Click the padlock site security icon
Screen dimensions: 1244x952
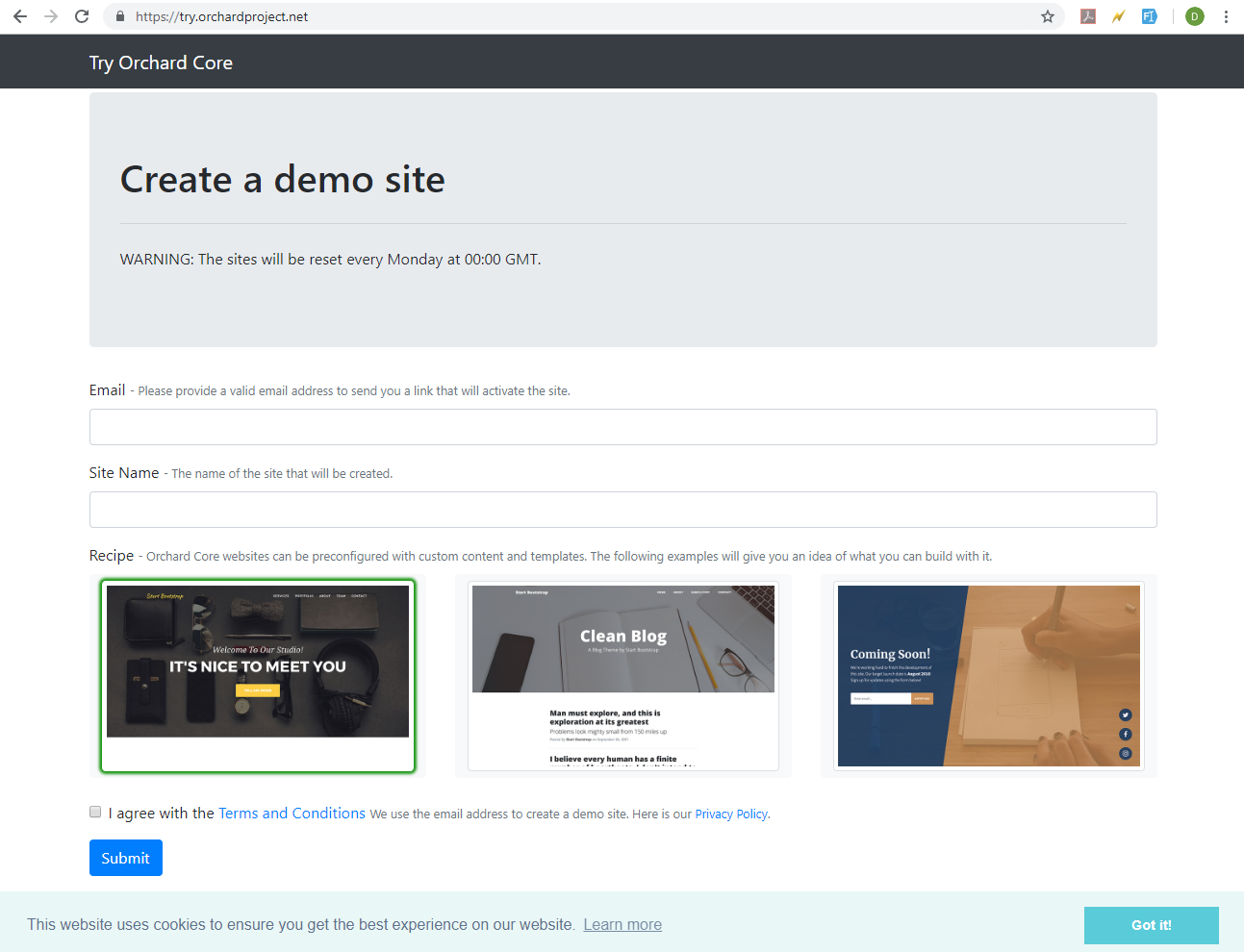click(x=120, y=16)
